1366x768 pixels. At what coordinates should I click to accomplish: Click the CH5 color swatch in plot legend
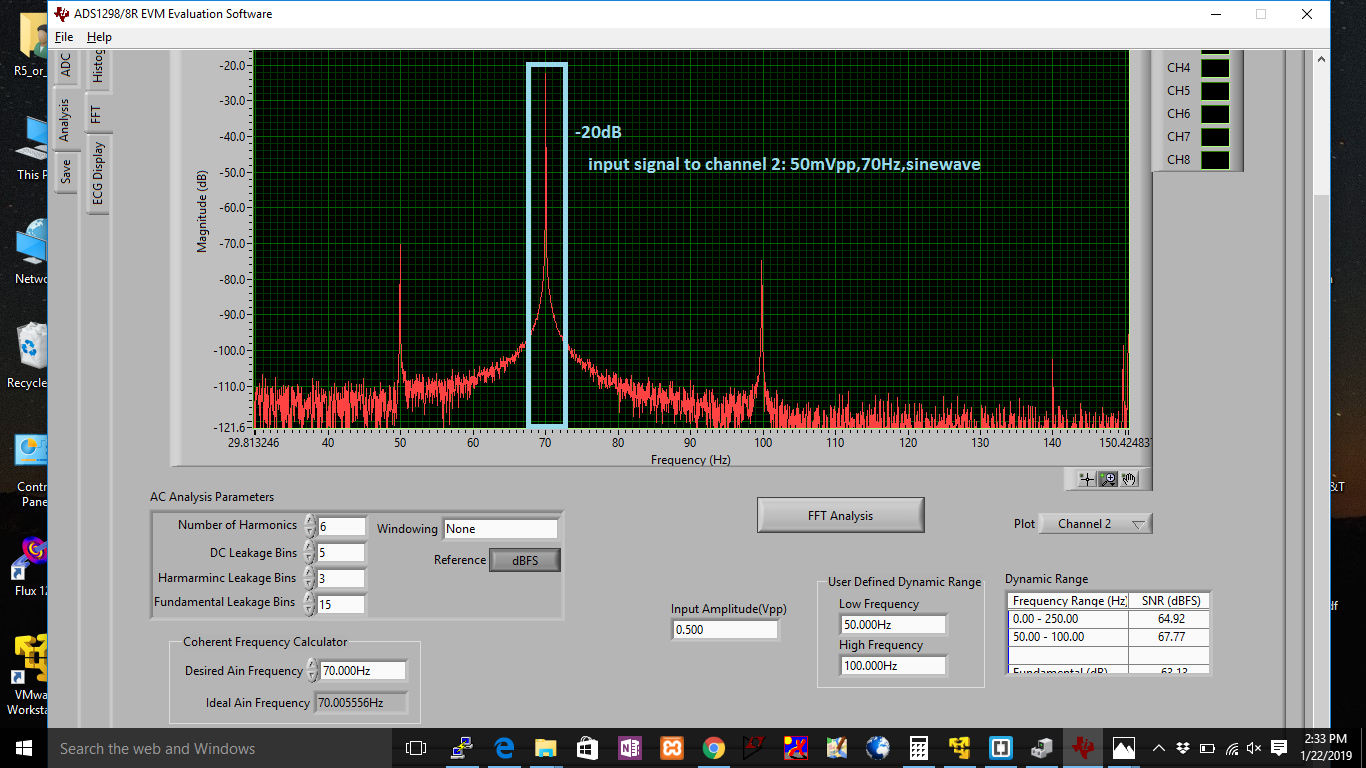(1214, 91)
